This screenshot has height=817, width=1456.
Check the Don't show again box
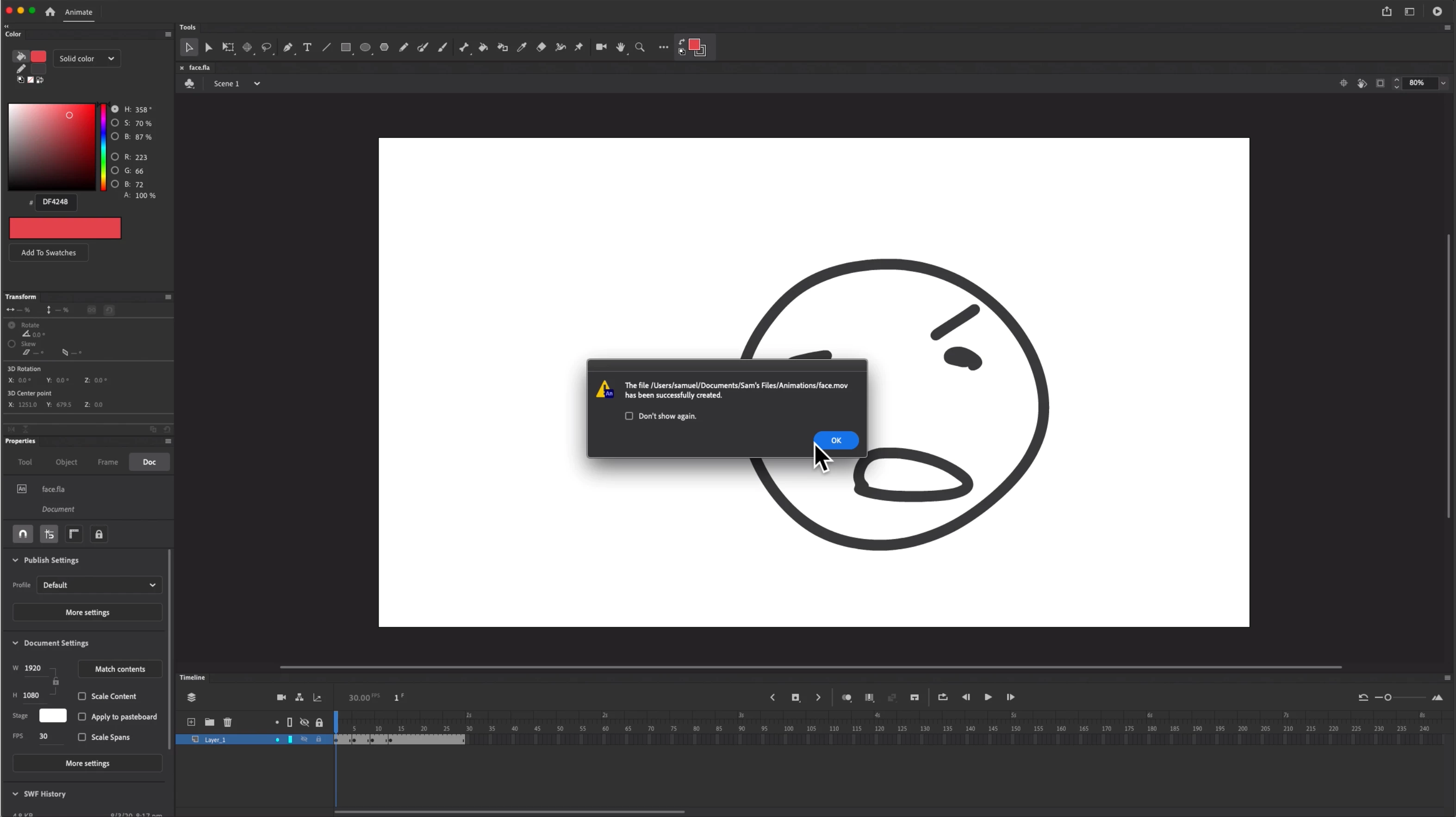pyautogui.click(x=629, y=416)
